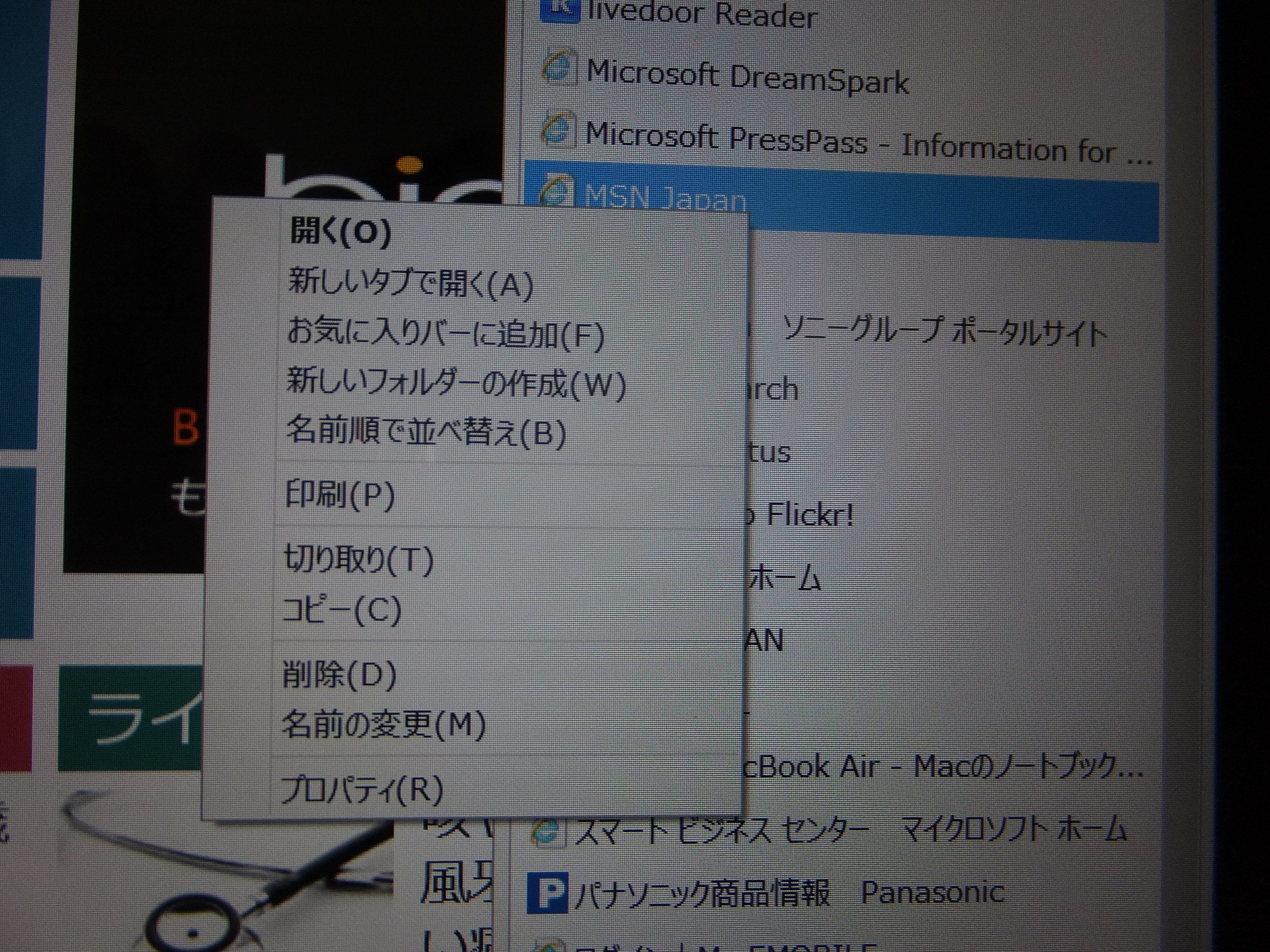Open highlighted MSN Japan favorite
Viewport: 1270px width, 952px height.
pos(842,201)
